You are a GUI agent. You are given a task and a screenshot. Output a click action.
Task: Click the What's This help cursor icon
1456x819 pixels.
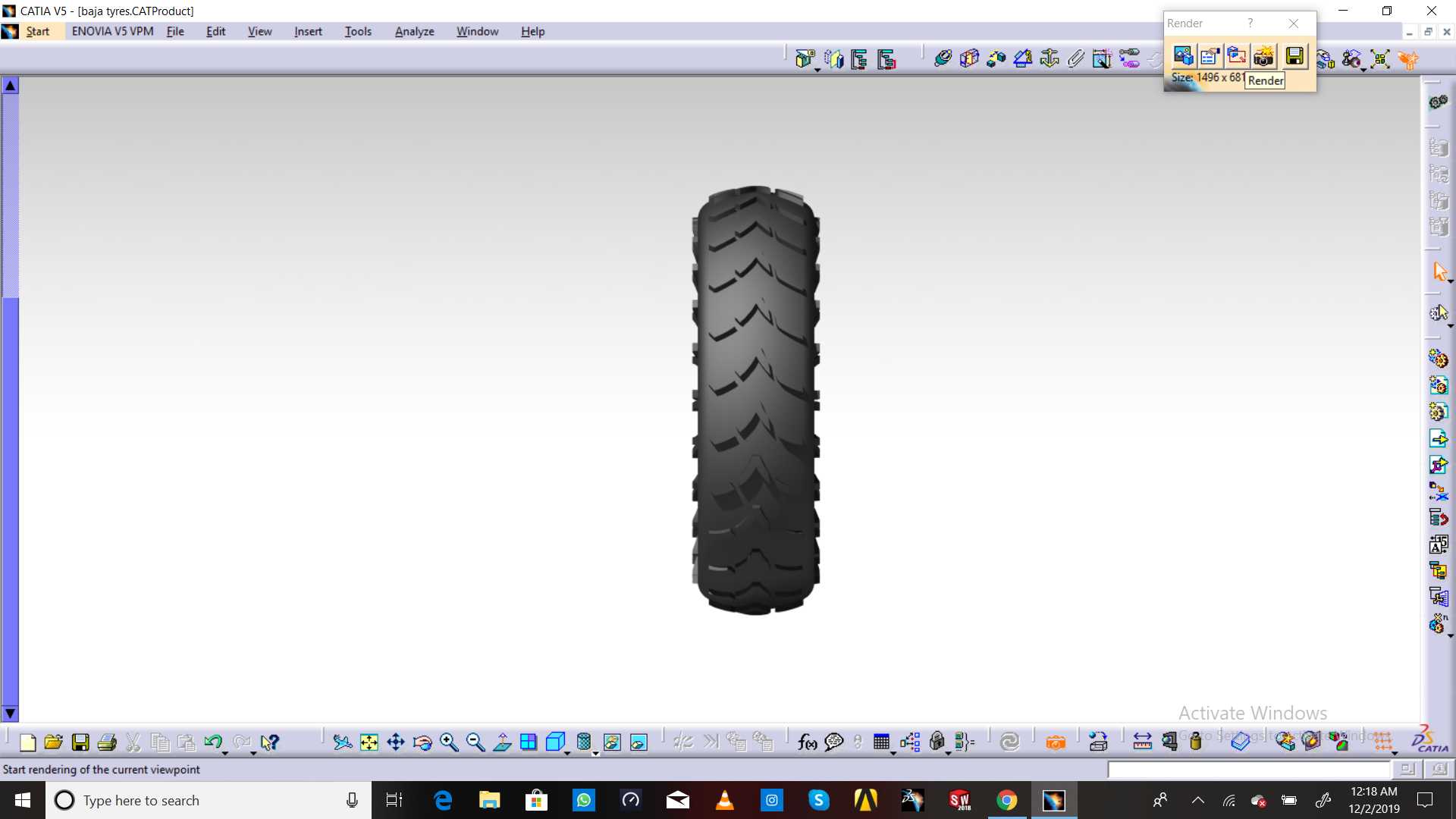click(x=269, y=742)
